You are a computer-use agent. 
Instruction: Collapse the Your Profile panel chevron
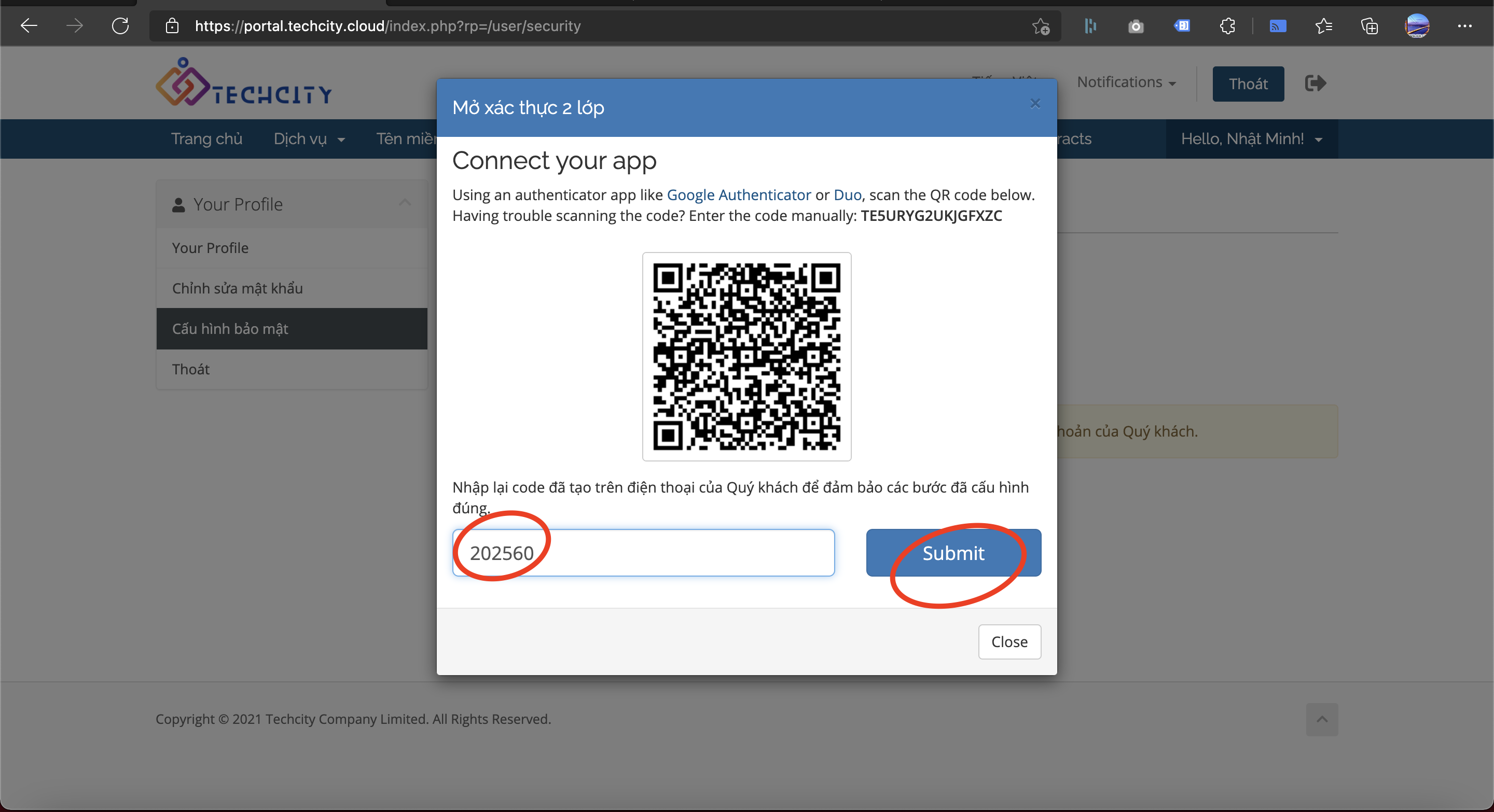405,203
